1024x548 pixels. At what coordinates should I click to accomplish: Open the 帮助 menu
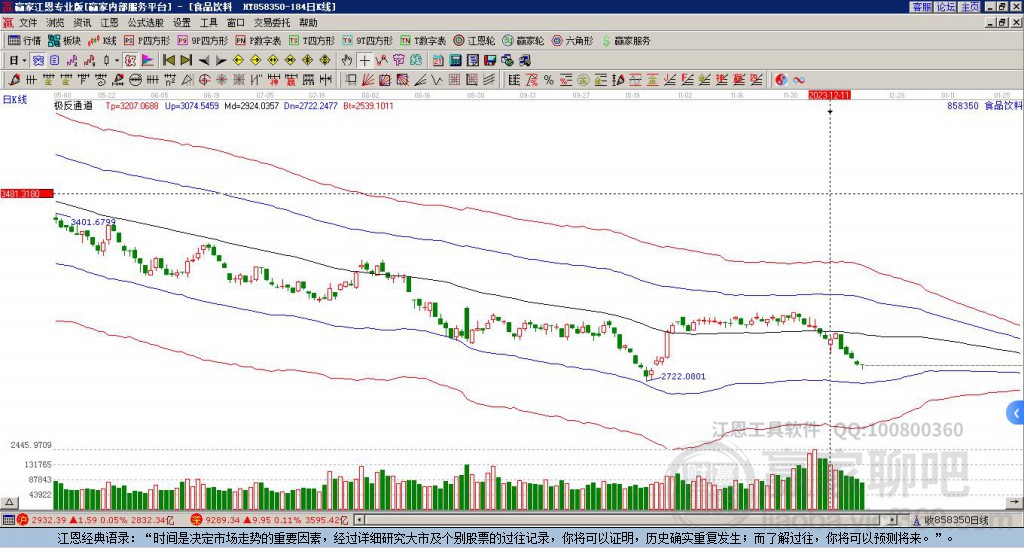click(308, 23)
